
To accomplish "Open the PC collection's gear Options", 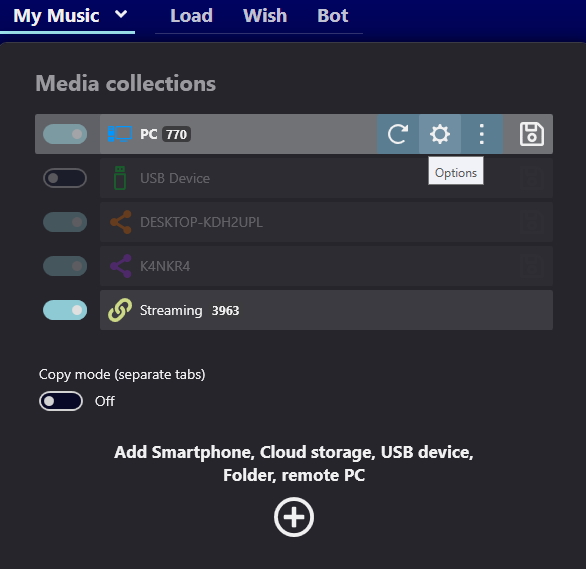I will click(x=440, y=134).
